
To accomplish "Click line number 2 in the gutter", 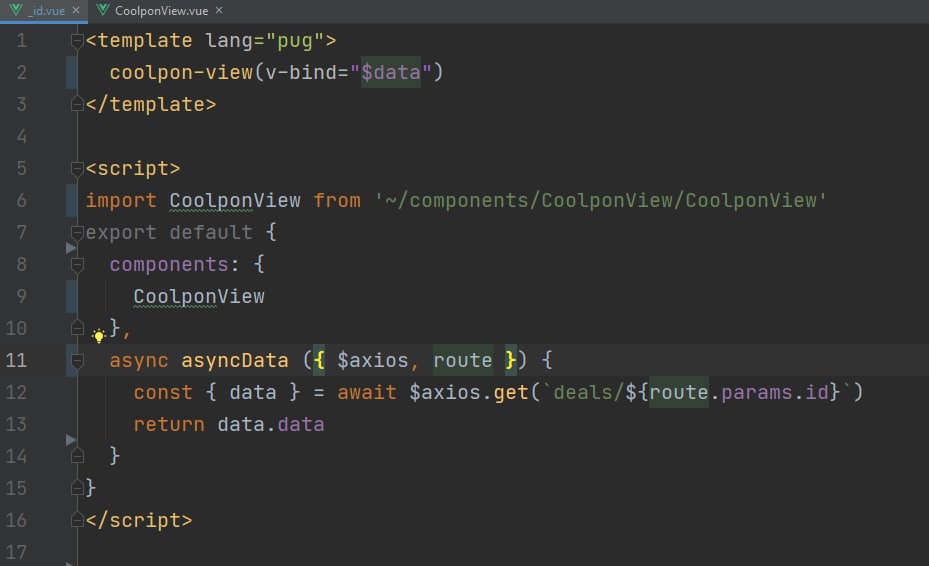I will (21, 72).
